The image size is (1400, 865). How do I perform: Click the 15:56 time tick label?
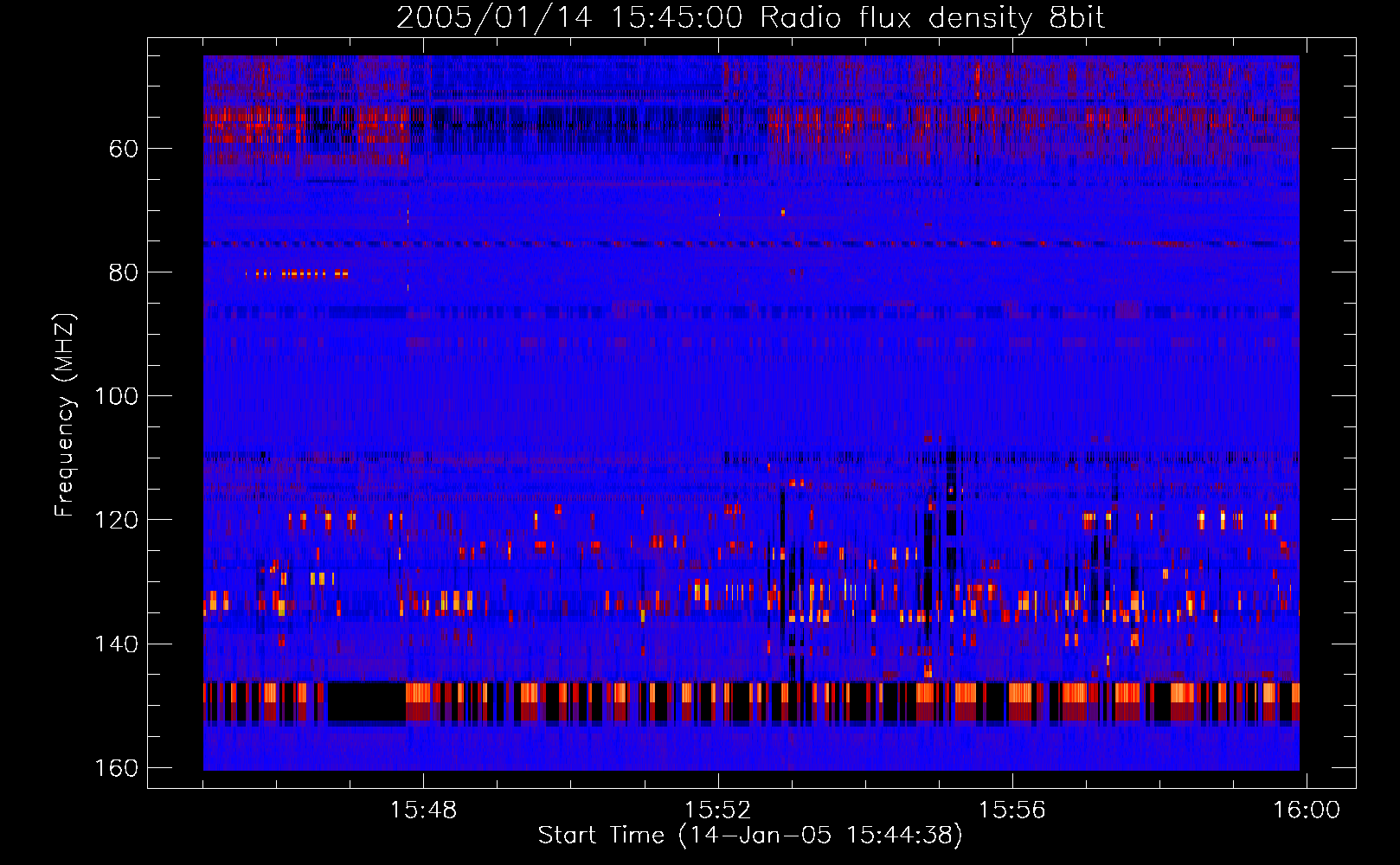pos(1011,811)
